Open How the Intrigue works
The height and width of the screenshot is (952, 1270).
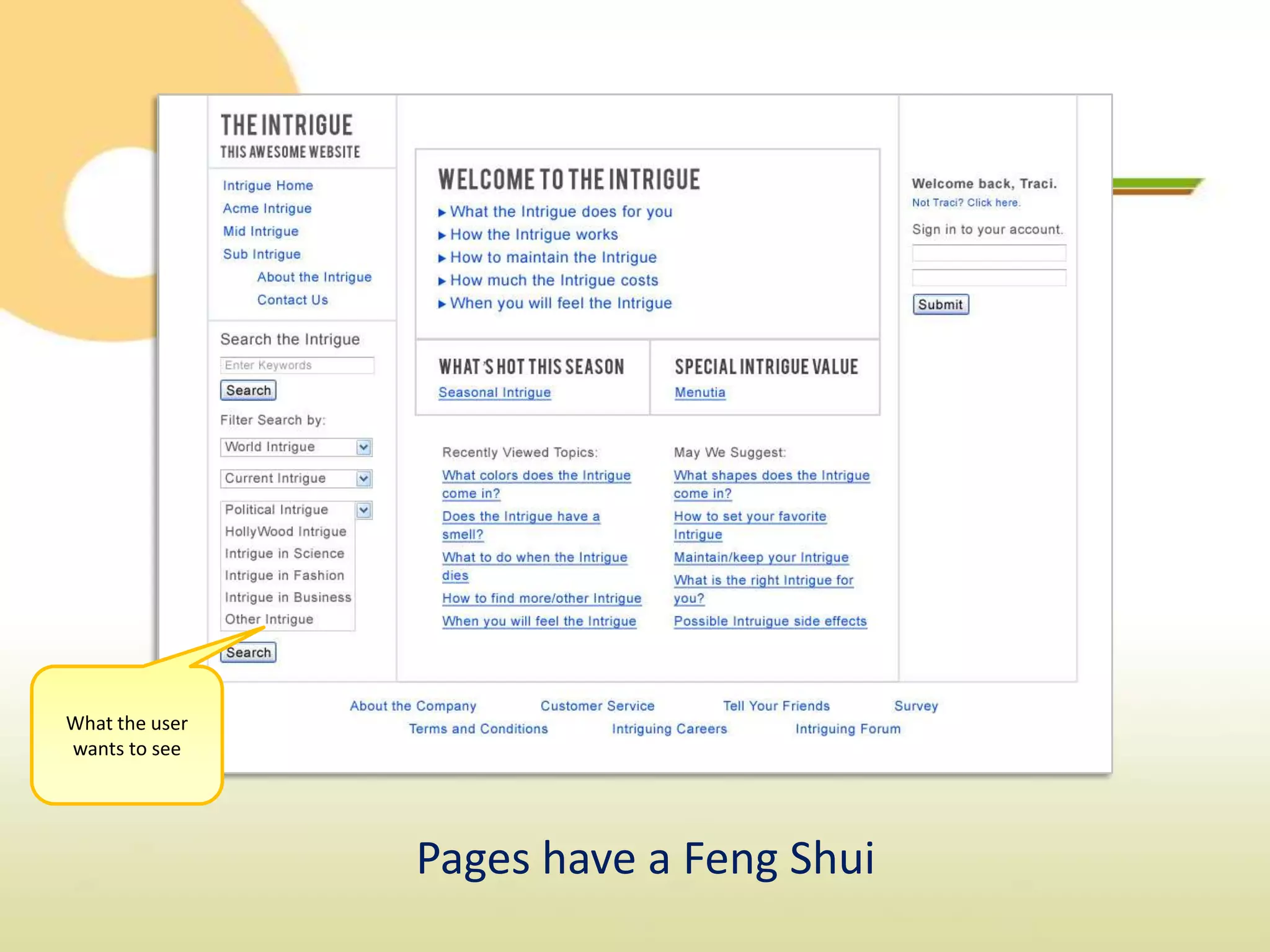click(x=534, y=234)
